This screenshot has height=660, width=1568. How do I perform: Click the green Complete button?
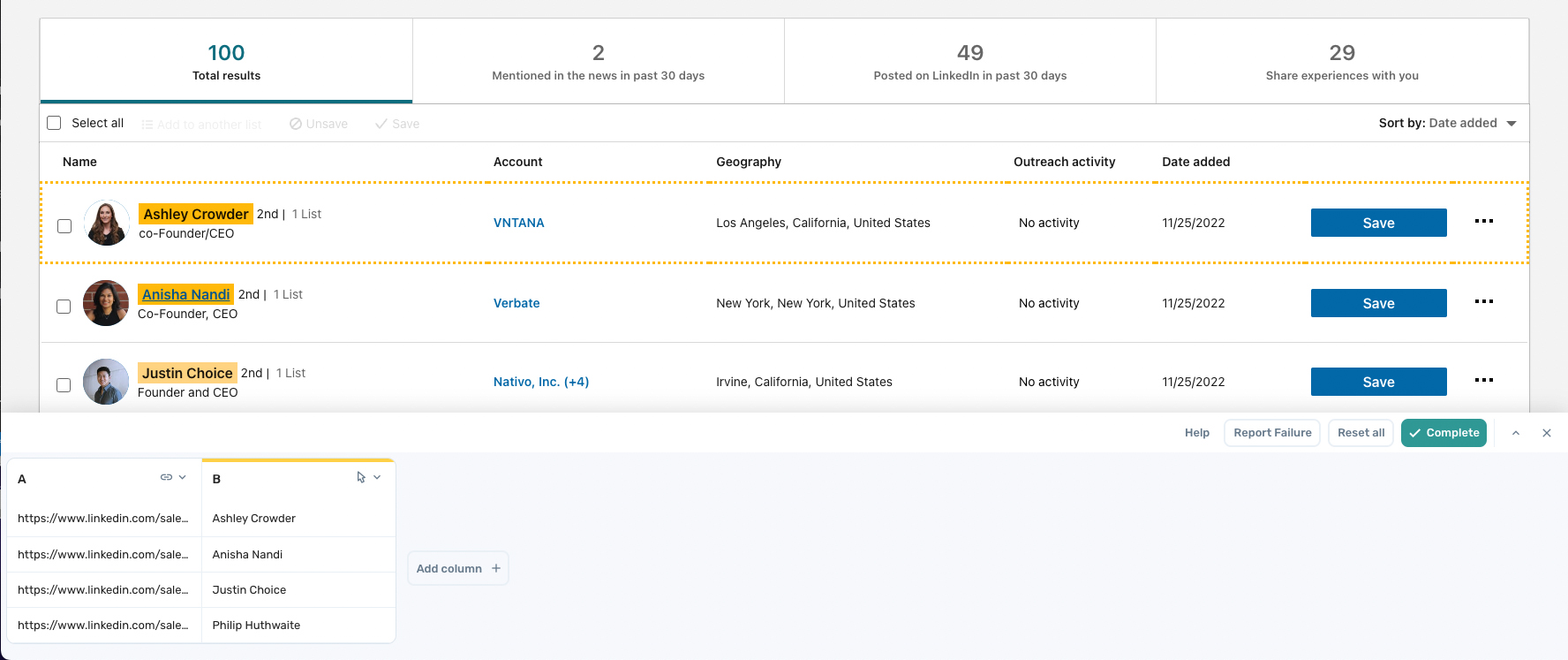1444,433
